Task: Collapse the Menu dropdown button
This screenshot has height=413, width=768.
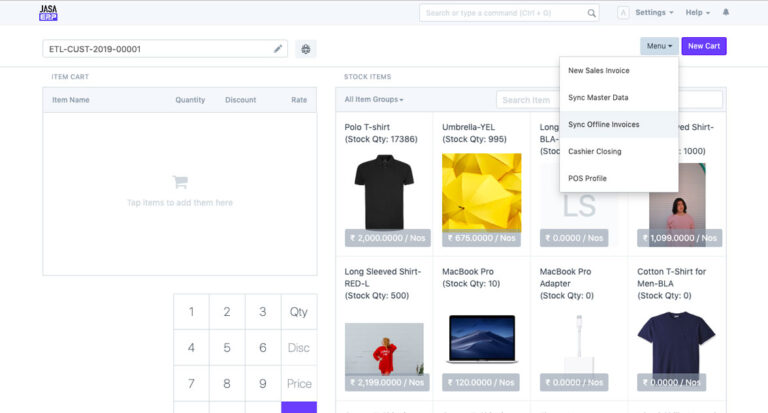Action: coord(659,46)
